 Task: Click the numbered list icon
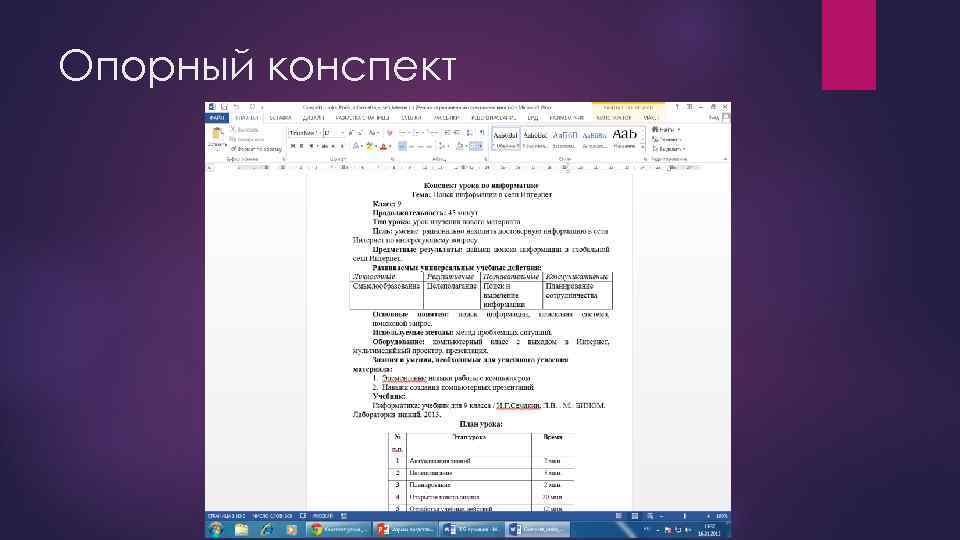[419, 133]
